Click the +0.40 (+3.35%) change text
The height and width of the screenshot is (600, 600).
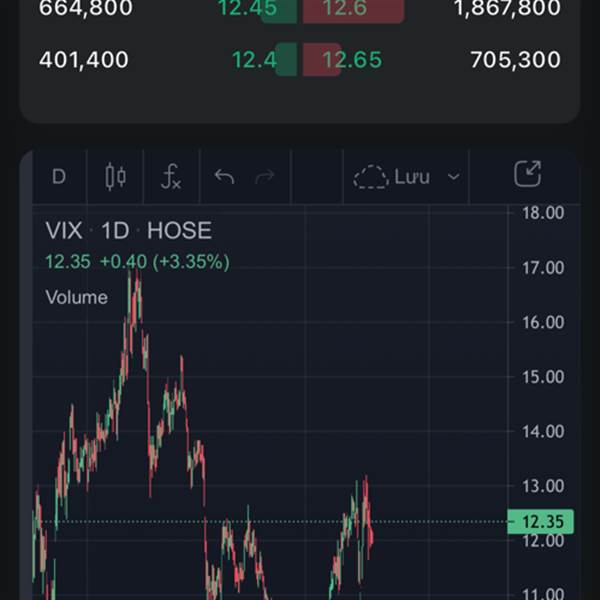click(x=165, y=262)
